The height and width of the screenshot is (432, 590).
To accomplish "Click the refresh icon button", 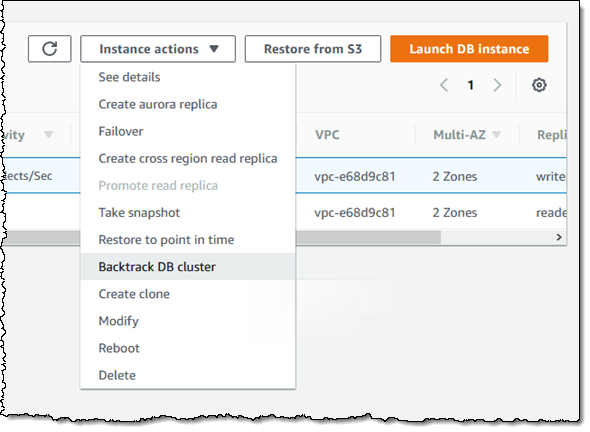I will (50, 49).
